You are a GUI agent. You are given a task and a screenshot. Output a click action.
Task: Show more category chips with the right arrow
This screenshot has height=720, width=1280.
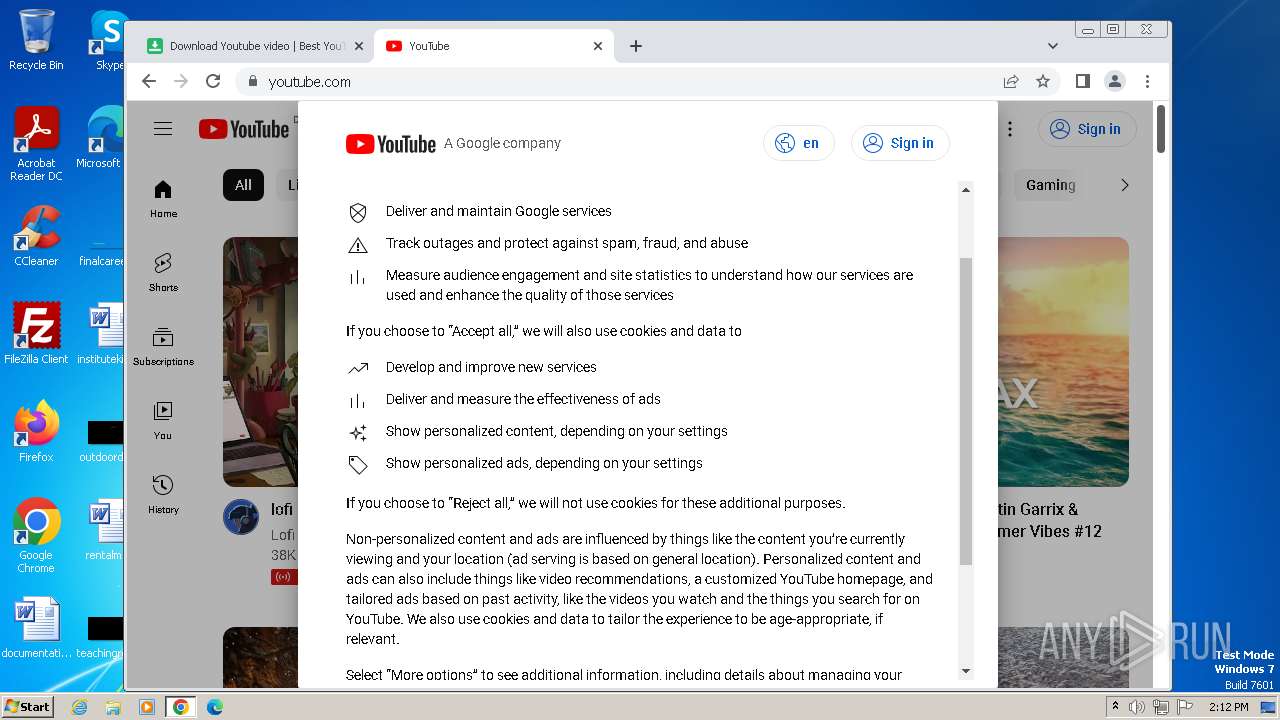coord(1125,185)
